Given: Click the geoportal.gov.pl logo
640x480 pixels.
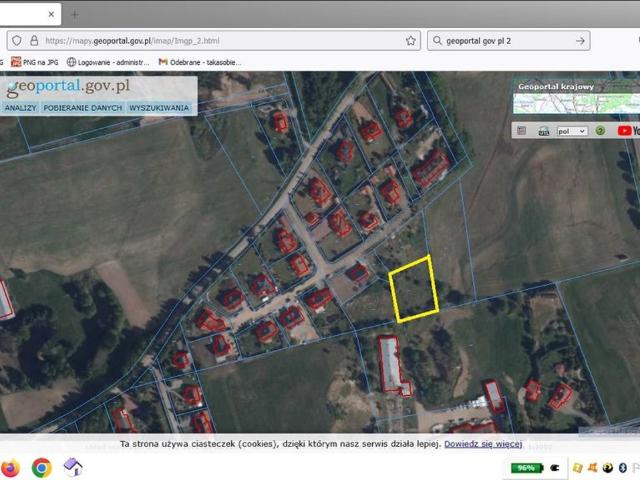Looking at the screenshot, I should (73, 86).
